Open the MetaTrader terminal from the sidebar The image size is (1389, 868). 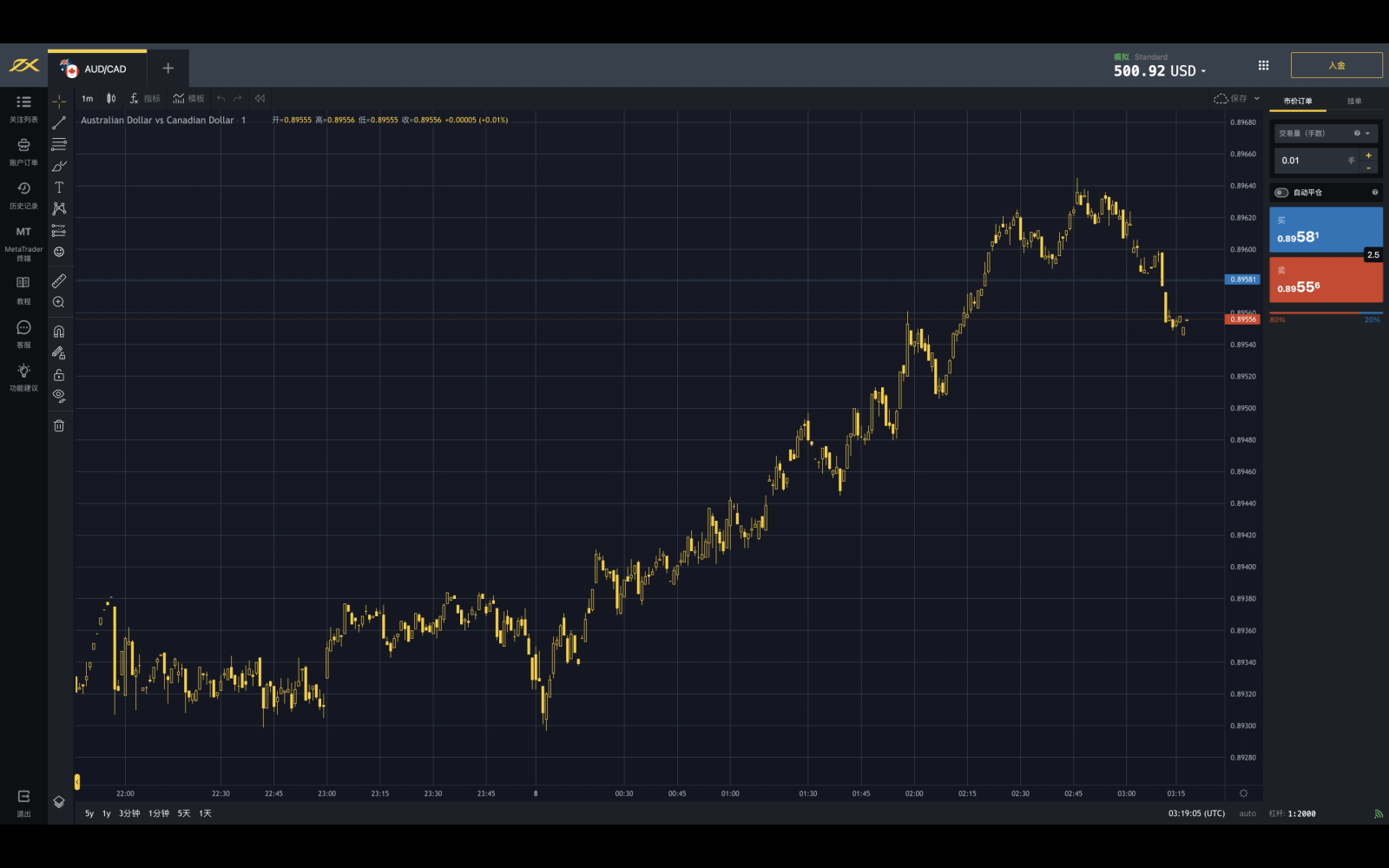(23, 241)
